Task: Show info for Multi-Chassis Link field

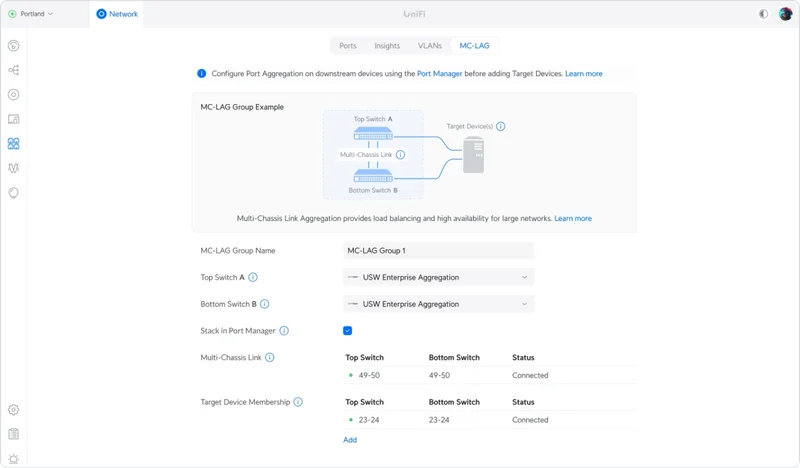Action: tap(270, 357)
